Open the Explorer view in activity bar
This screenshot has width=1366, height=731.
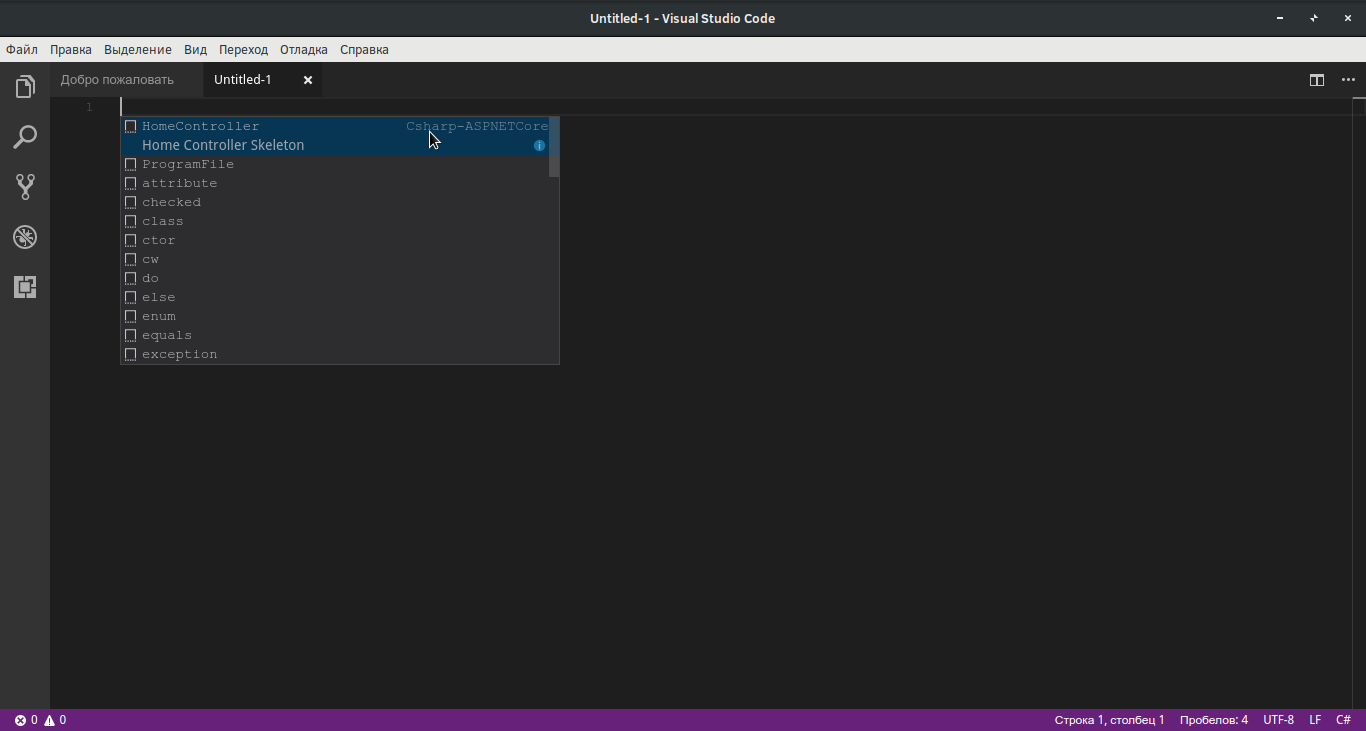(25, 87)
